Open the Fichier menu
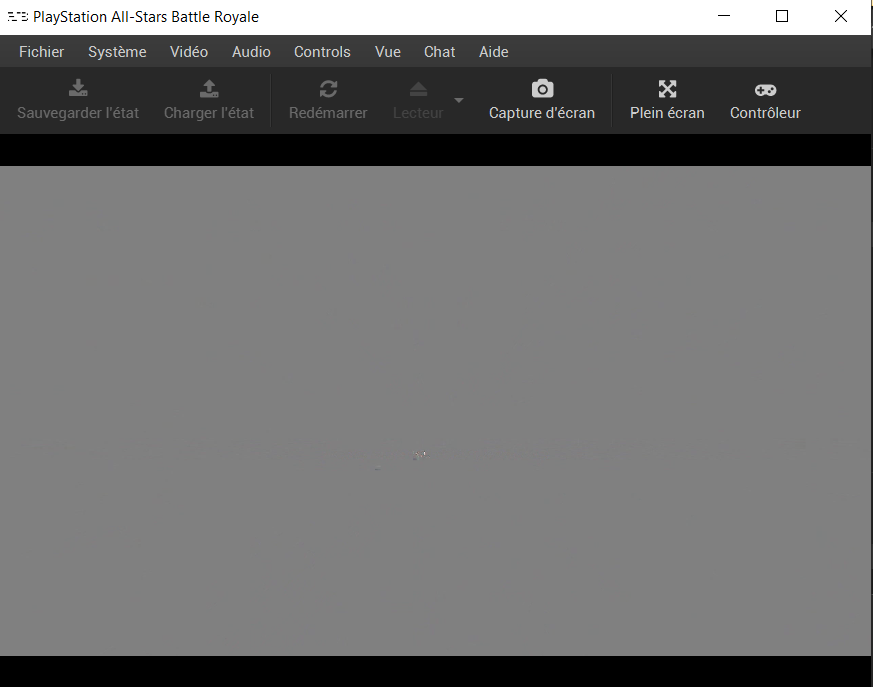Image resolution: width=873 pixels, height=687 pixels. (x=41, y=52)
